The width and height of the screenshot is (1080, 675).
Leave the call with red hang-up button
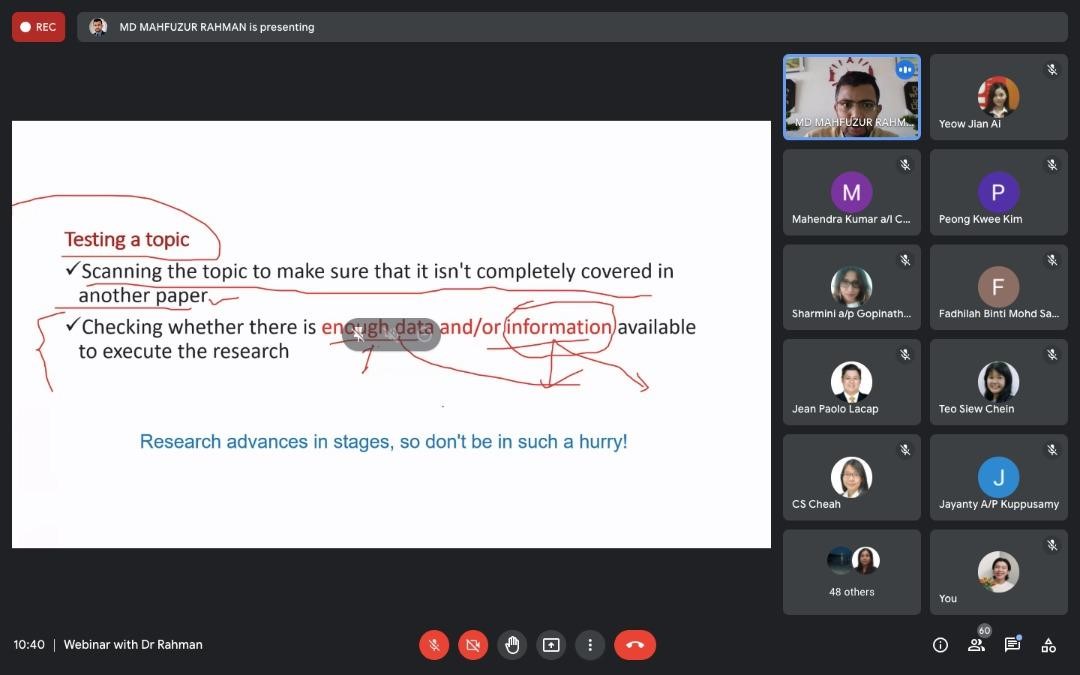(x=635, y=645)
